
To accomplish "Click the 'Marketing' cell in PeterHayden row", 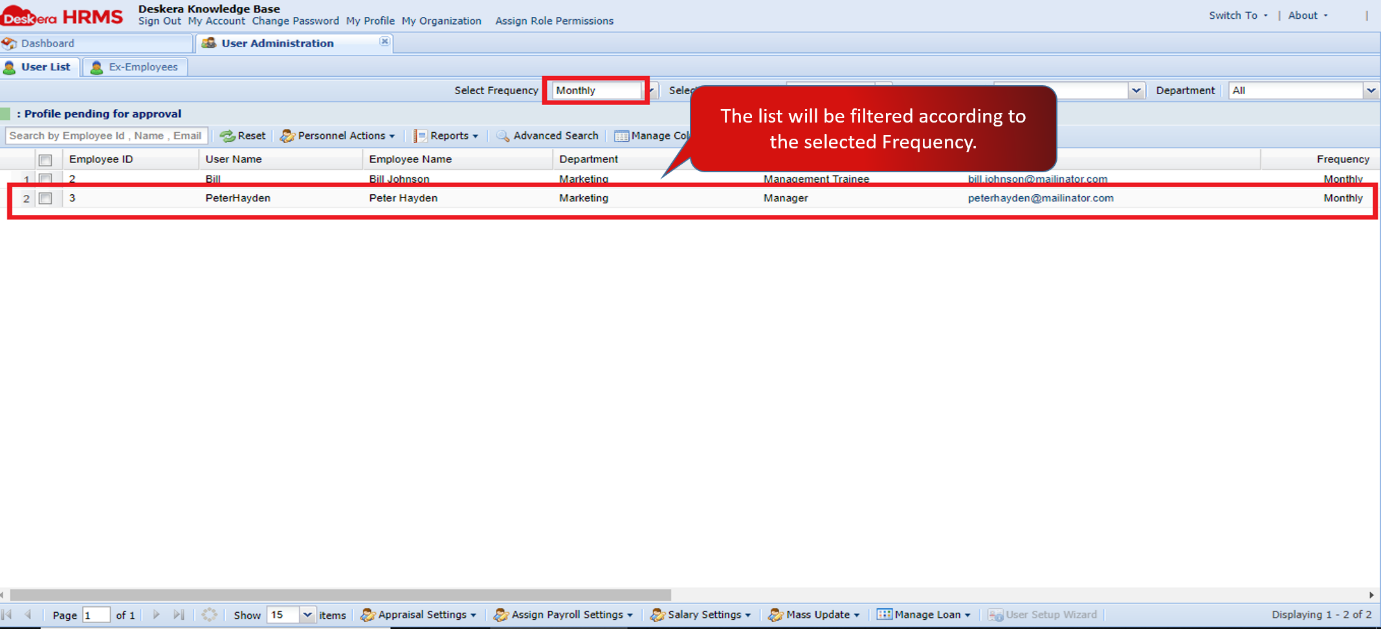I will click(583, 198).
